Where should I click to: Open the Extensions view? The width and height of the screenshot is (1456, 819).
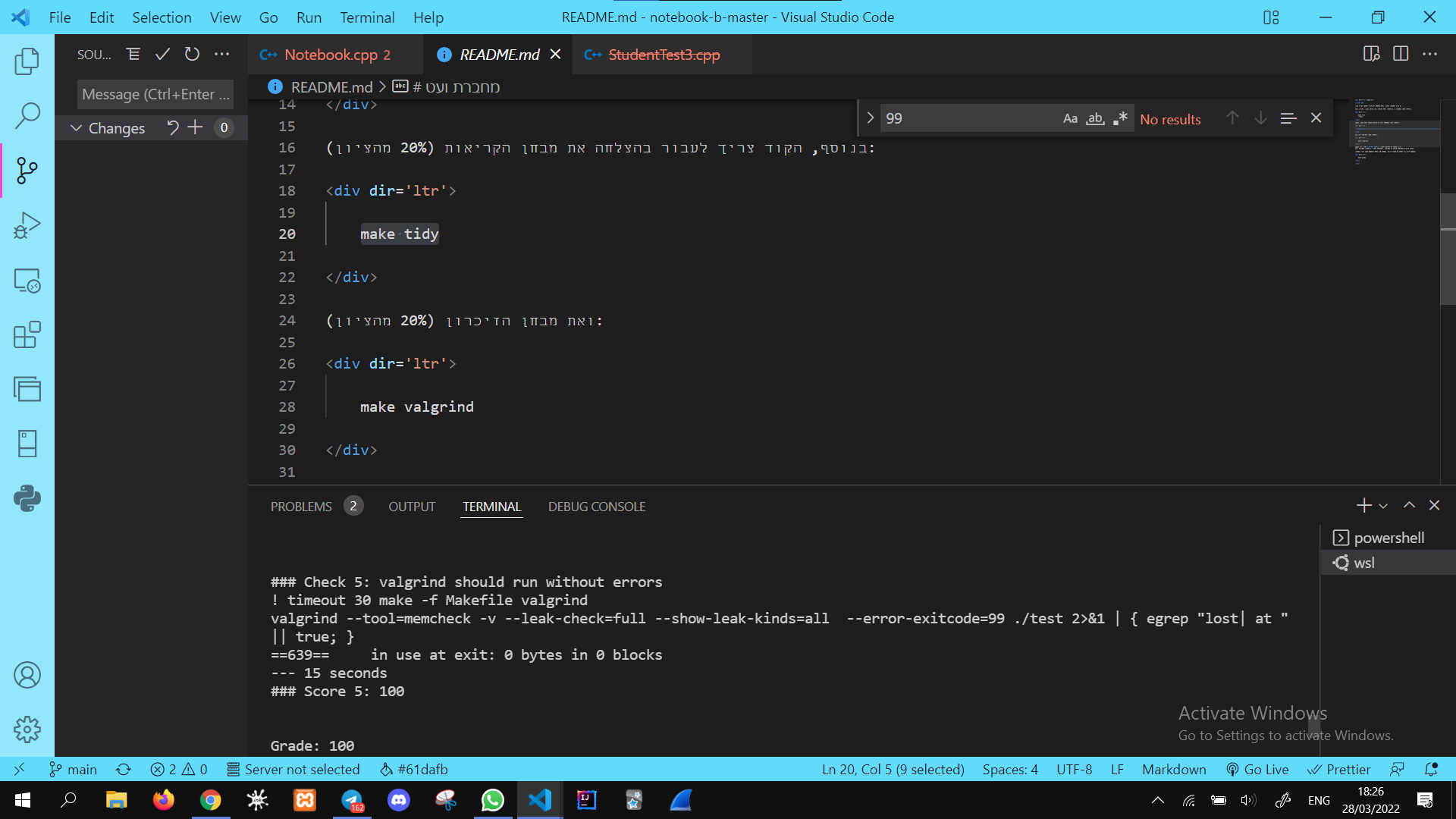click(28, 335)
